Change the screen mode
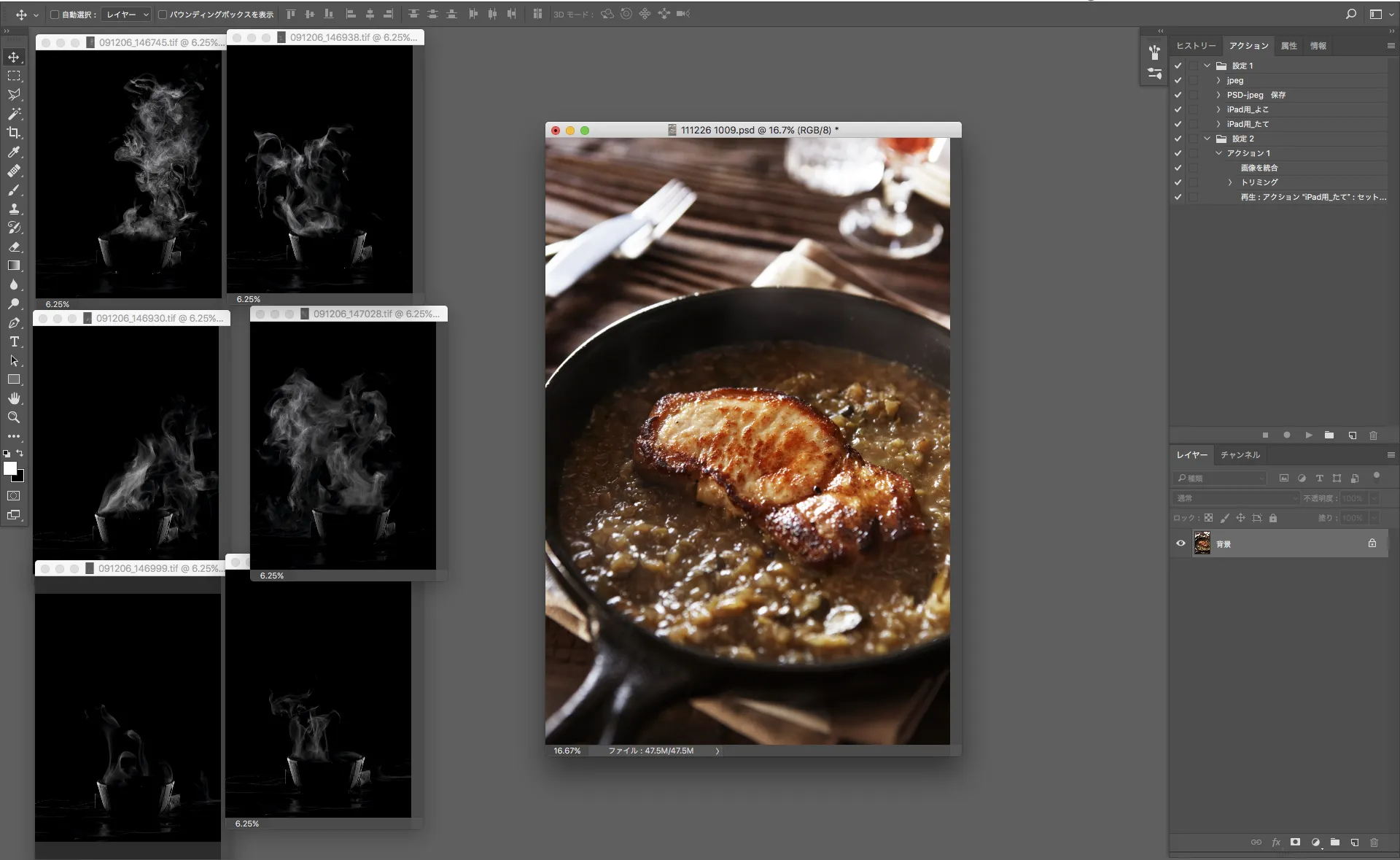1400x860 pixels. [x=14, y=515]
